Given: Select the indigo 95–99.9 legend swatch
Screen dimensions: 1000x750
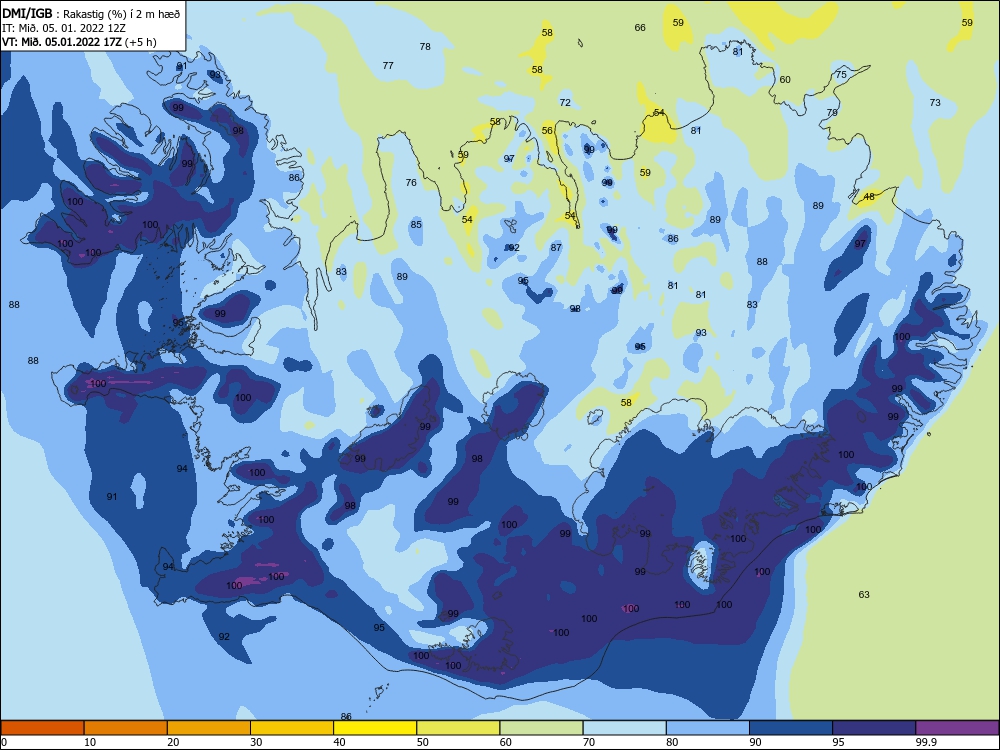Looking at the screenshot, I should (x=874, y=728).
